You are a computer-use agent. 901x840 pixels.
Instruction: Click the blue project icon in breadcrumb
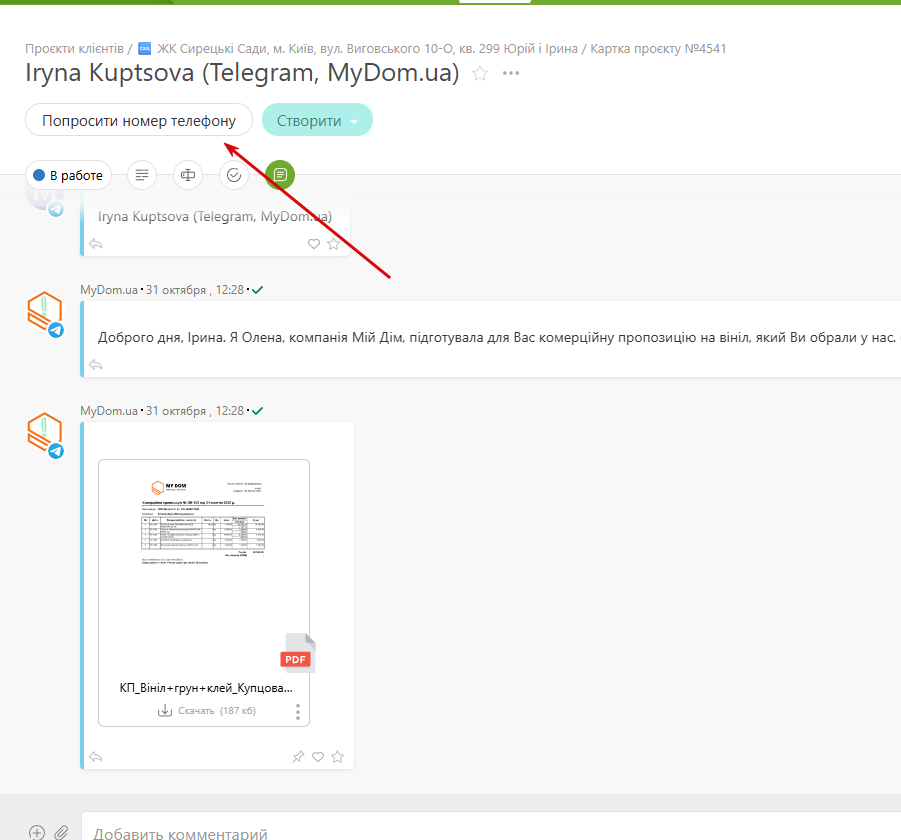pyautogui.click(x=145, y=49)
